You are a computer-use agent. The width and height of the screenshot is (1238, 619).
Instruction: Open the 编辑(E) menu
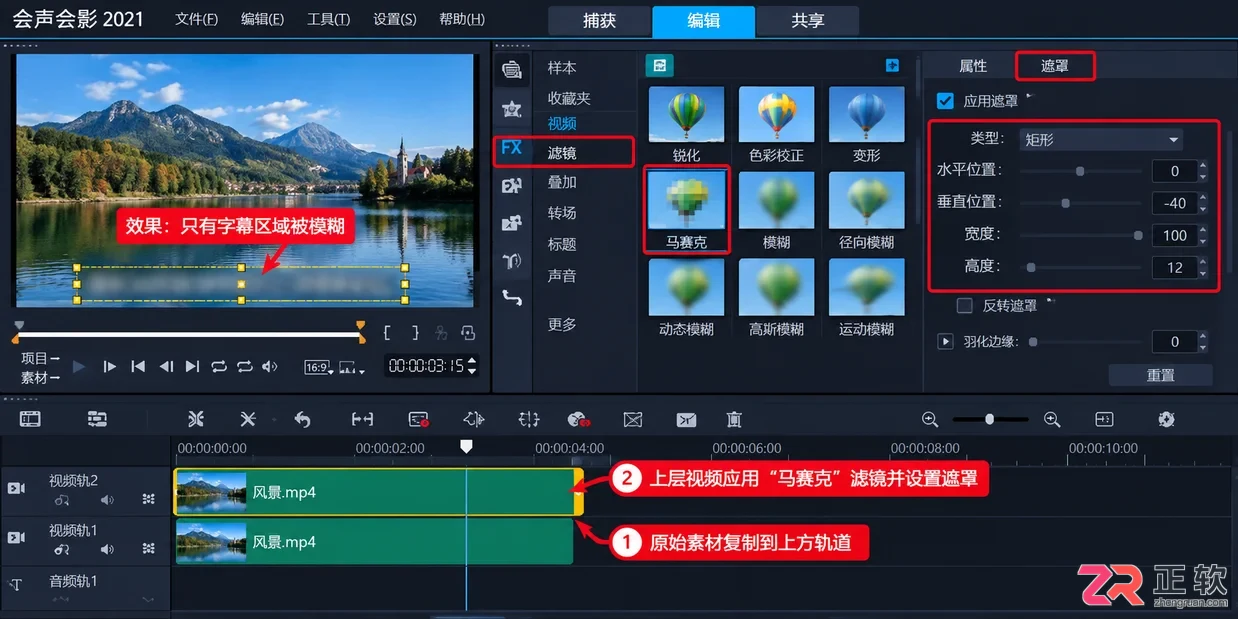click(x=262, y=19)
